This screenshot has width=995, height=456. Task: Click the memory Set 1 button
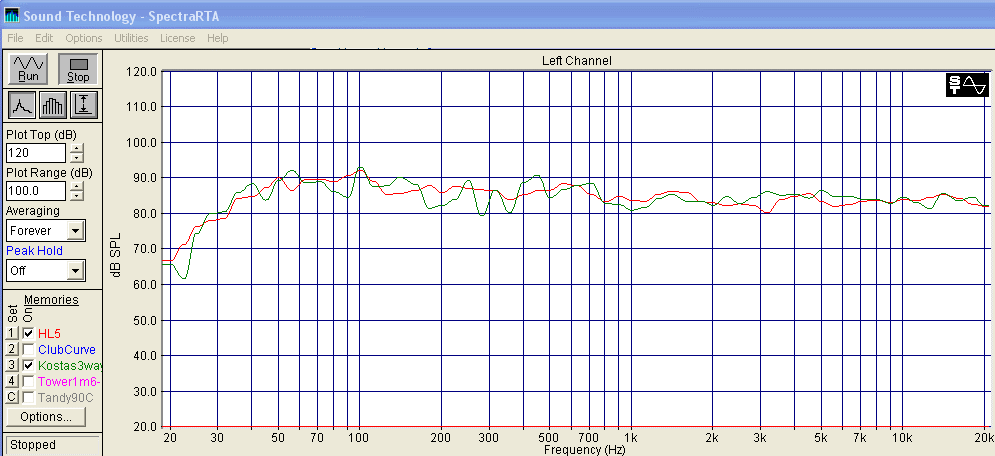point(11,333)
